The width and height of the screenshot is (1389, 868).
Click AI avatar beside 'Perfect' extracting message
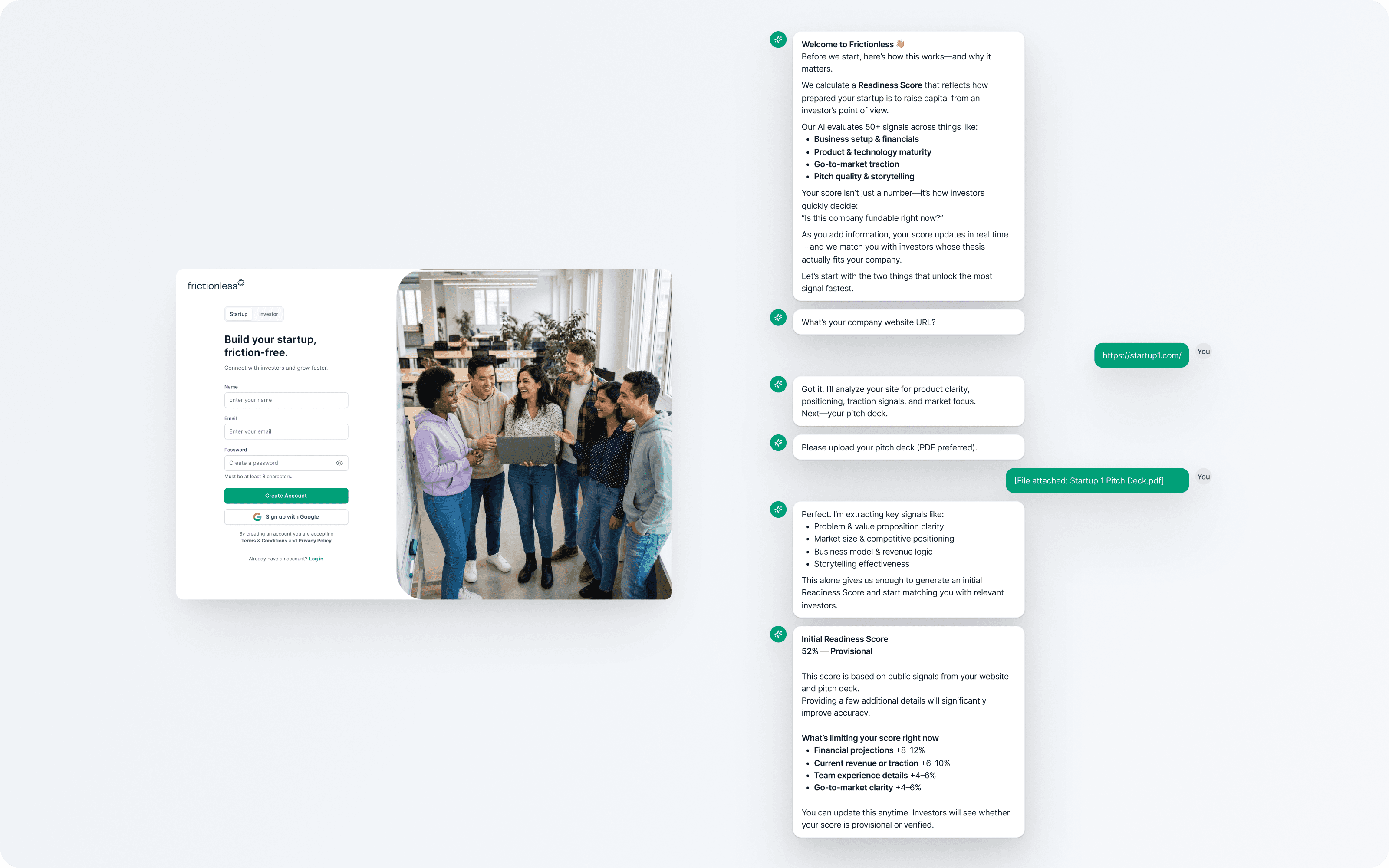pyautogui.click(x=778, y=509)
